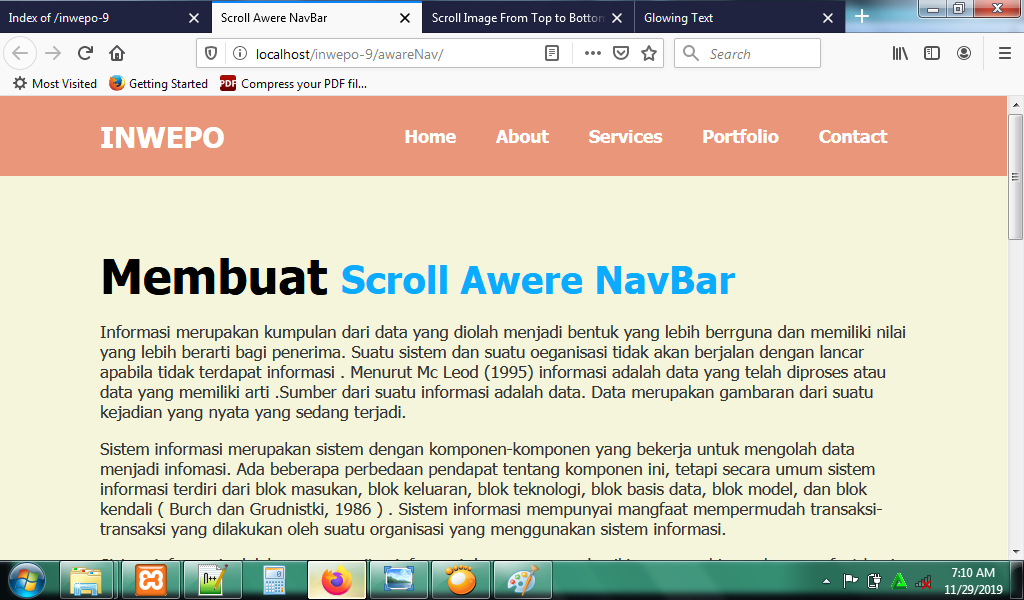Open tracking protection shield icon
Viewport: 1024px width, 600px height.
pyautogui.click(x=211, y=53)
